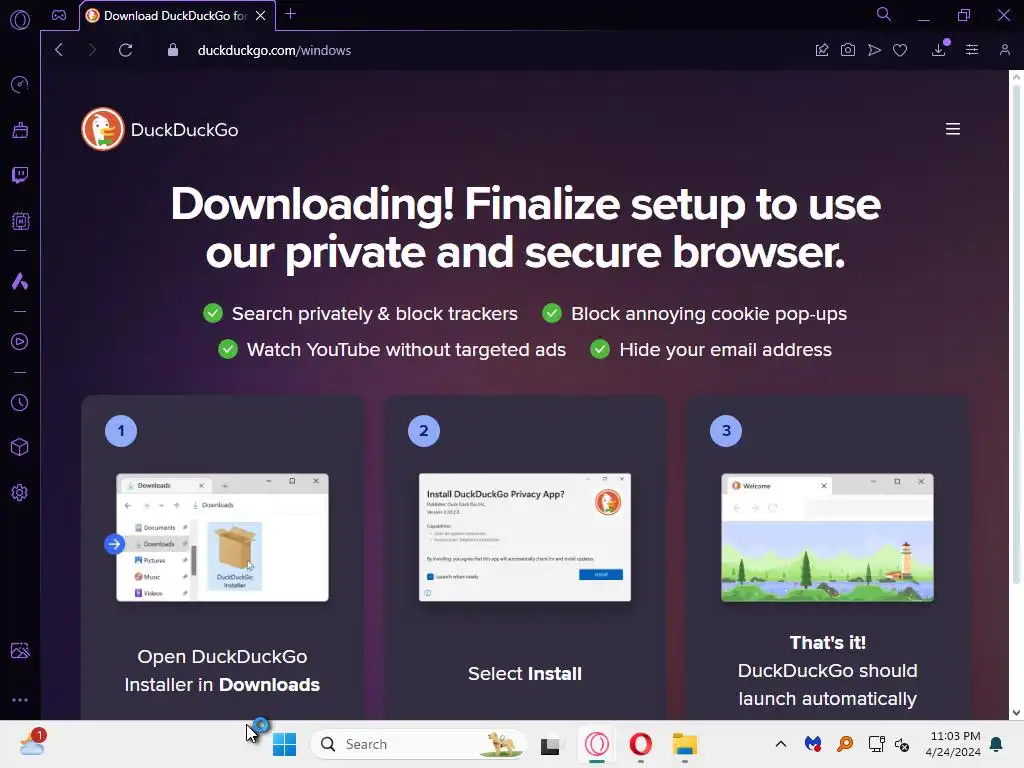Viewport: 1024px width, 768px height.
Task: Open the profile account icon
Action: pyautogui.click(x=1004, y=50)
